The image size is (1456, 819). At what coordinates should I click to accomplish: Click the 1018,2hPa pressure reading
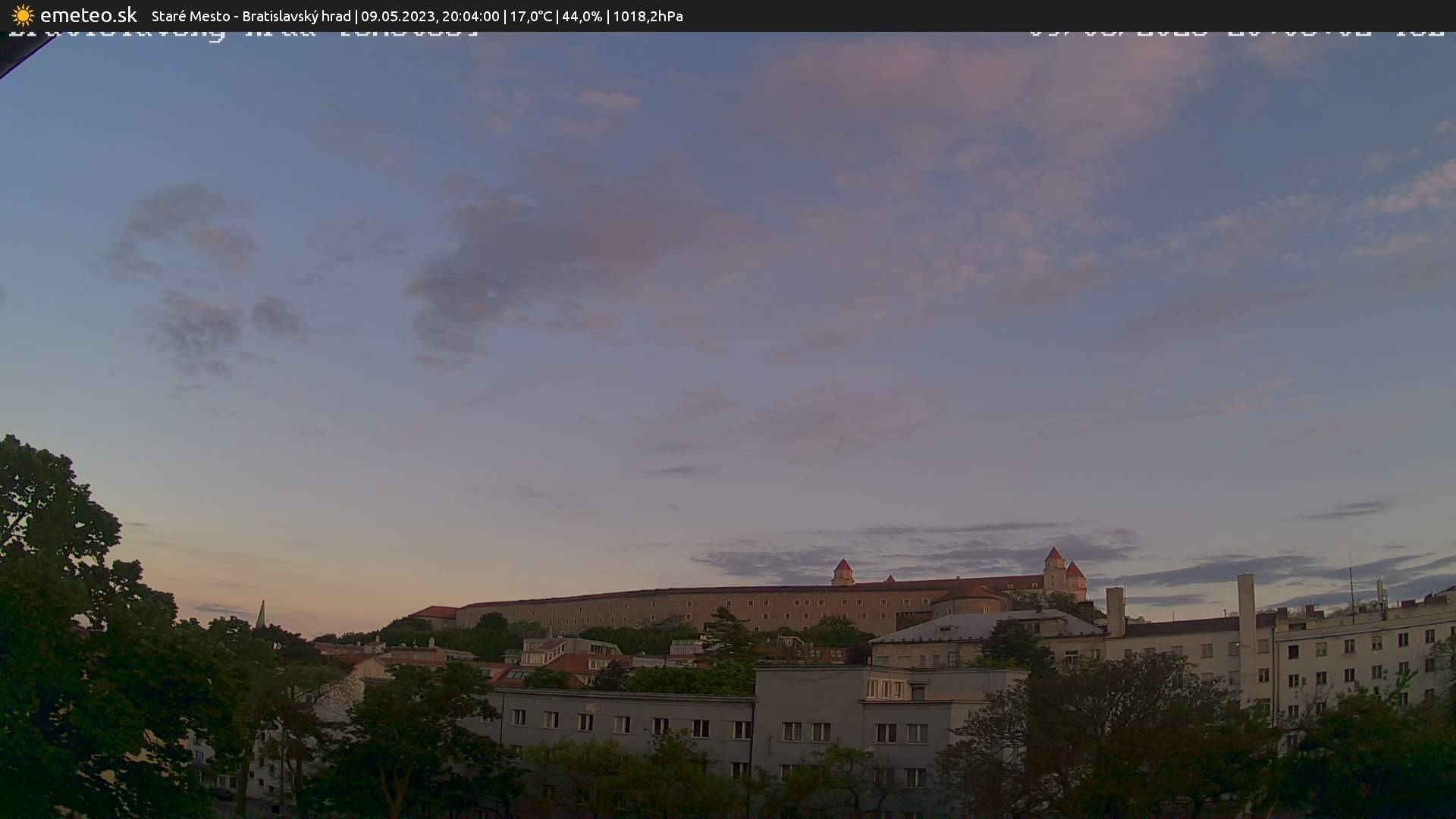click(x=648, y=16)
